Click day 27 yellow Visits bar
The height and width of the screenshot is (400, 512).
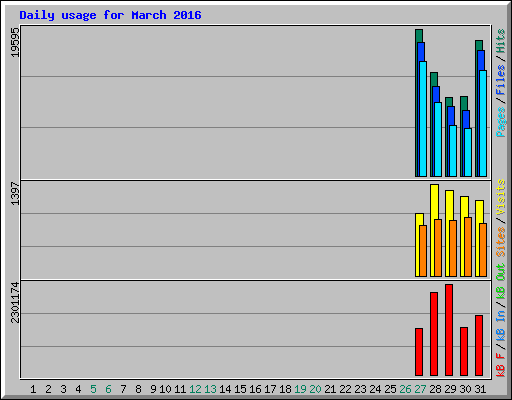(419, 245)
